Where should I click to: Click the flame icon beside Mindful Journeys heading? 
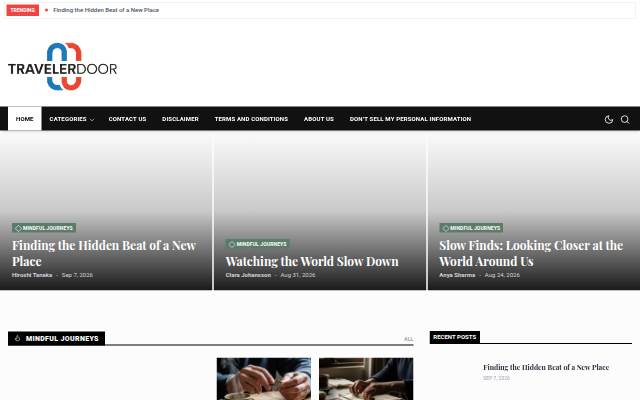click(18, 338)
